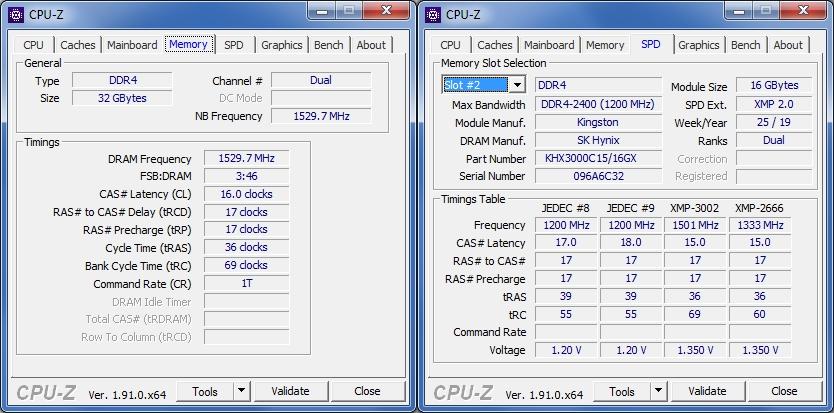834x413 pixels.
Task: Open Mainboard tab in right CPU-Z window
Action: click(549, 45)
